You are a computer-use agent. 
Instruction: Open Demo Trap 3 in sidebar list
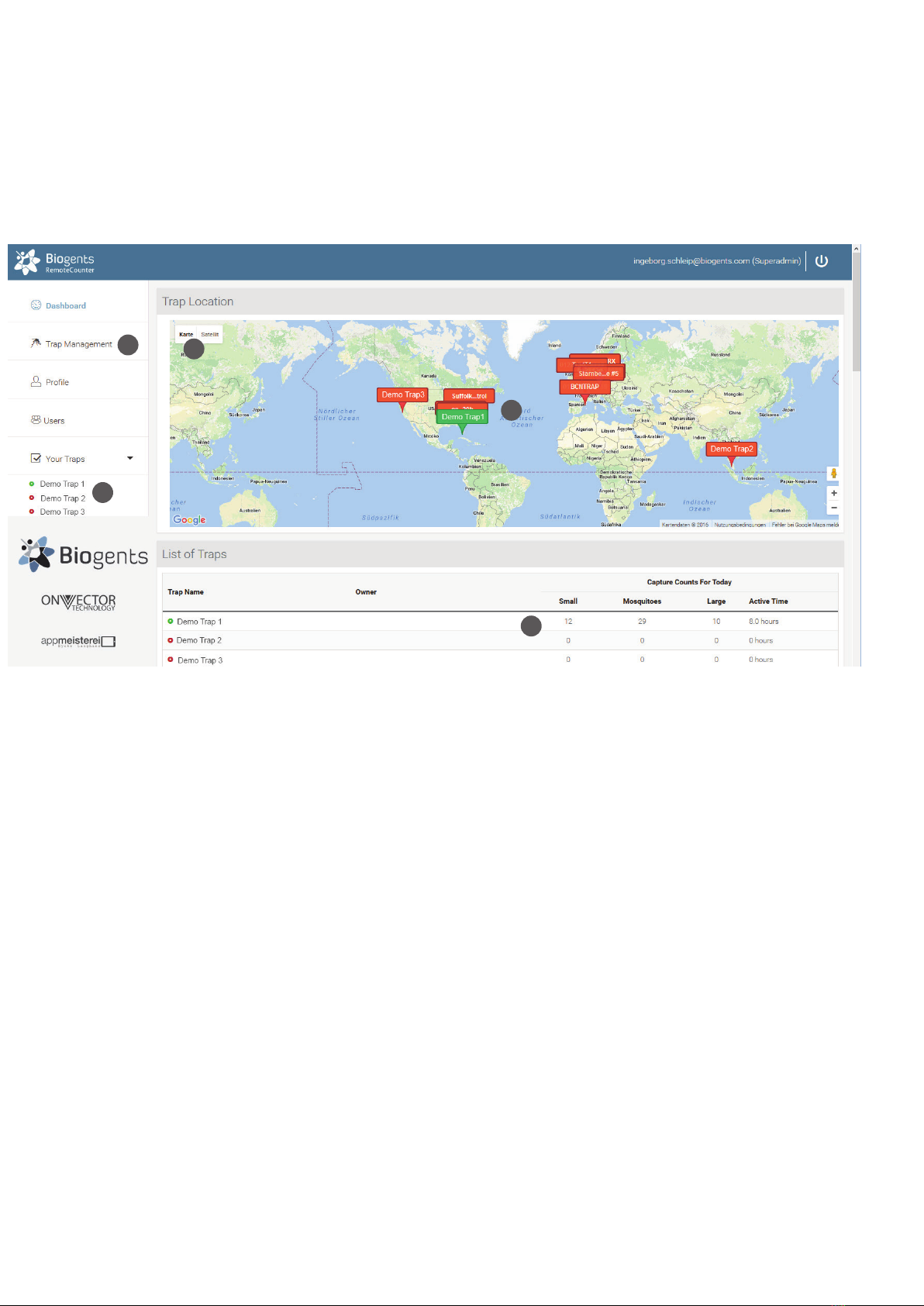(62, 512)
